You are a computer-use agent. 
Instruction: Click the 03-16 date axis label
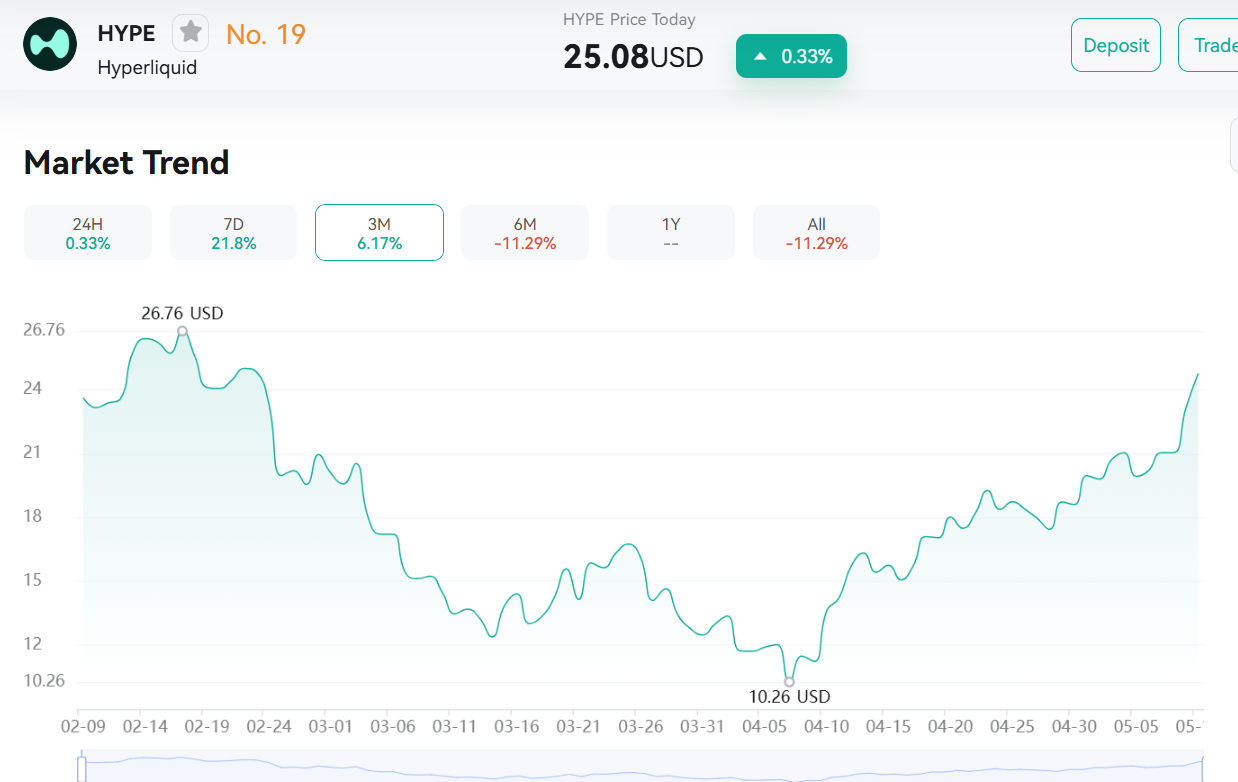[517, 725]
